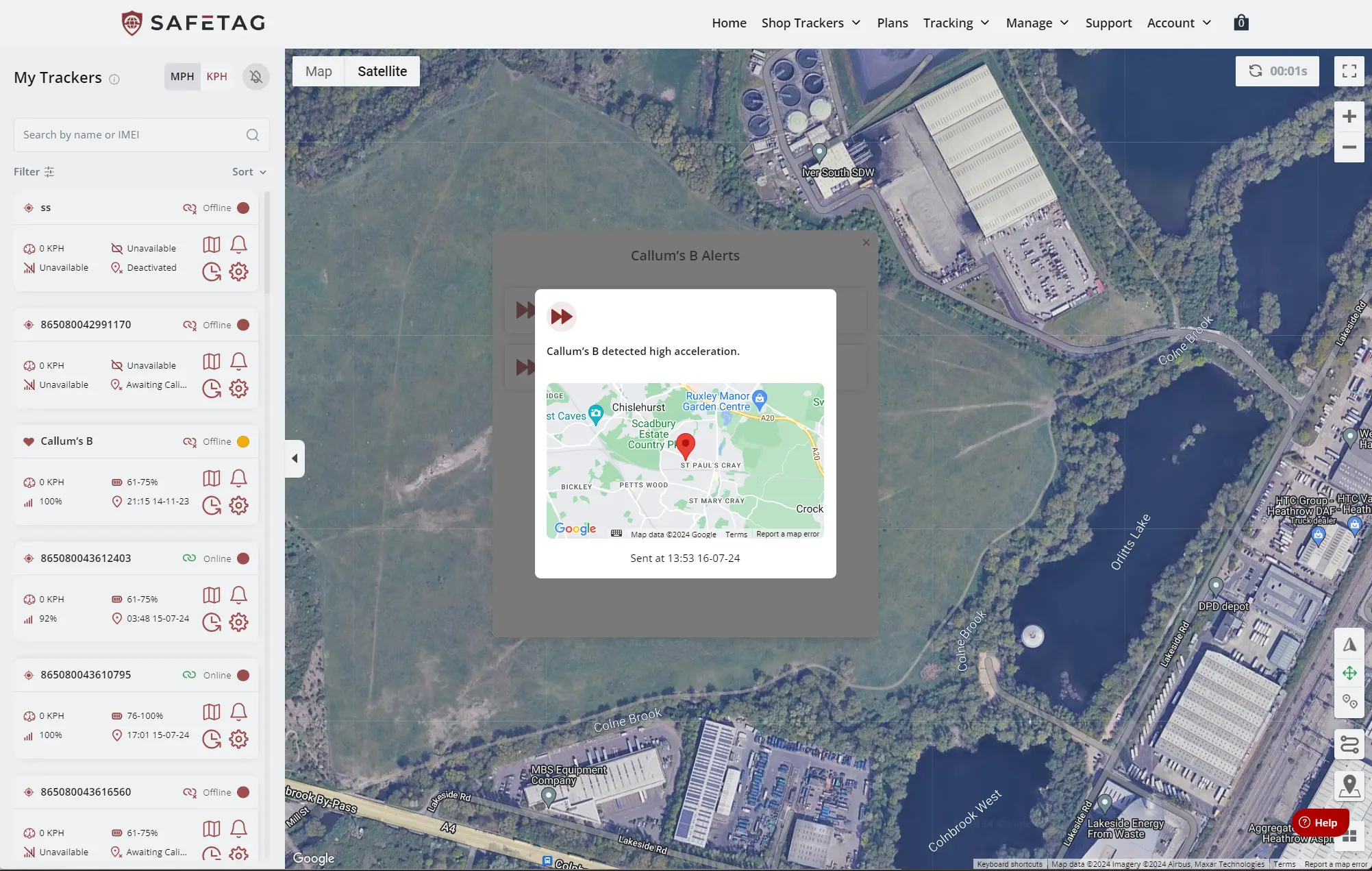The height and width of the screenshot is (871, 1372).
Task: Open the Help chat button
Action: [1319, 822]
